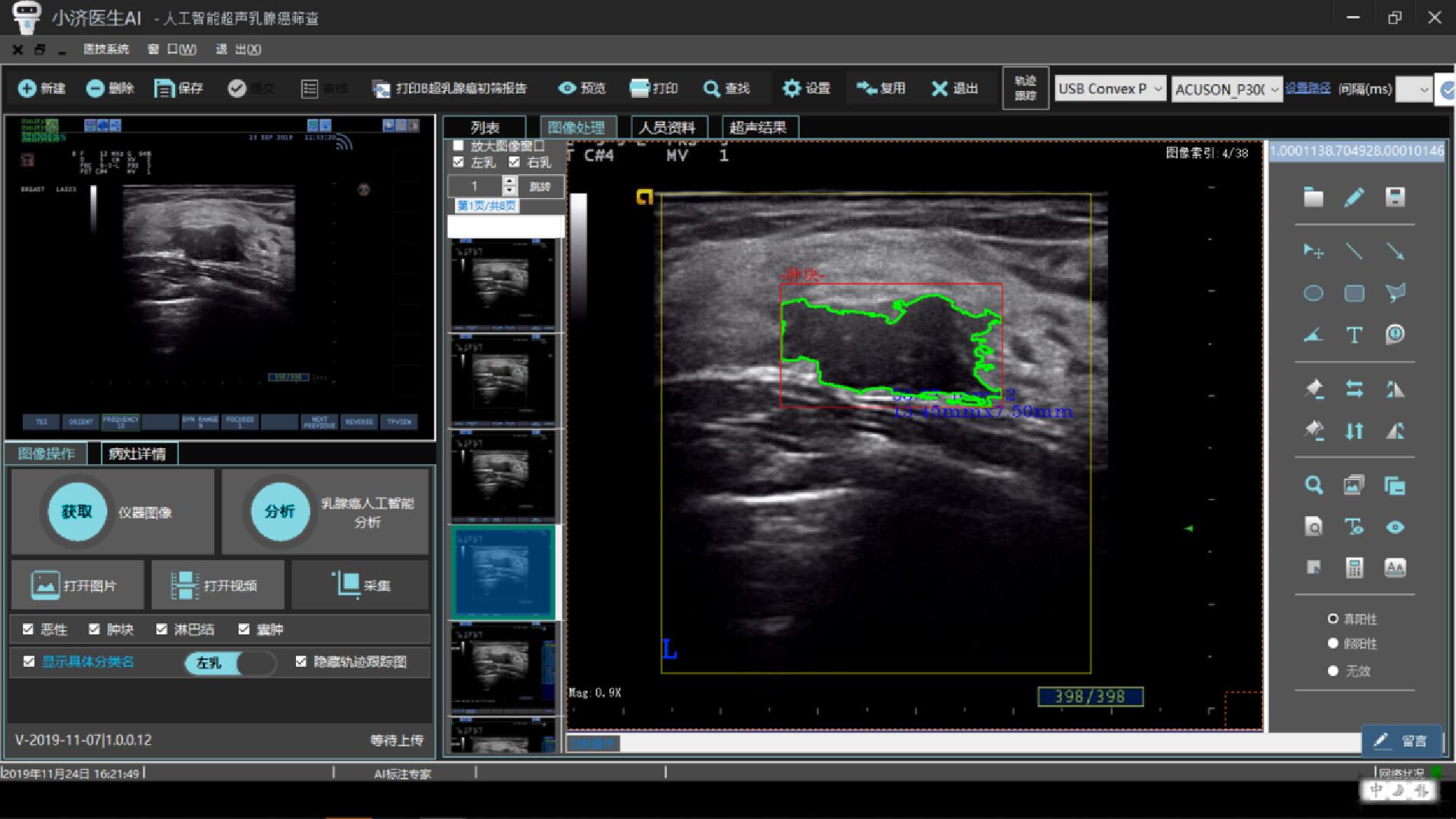This screenshot has width=1456, height=819.
Task: Toggle the 隐藏轨迹跟踪图 checkbox
Action: [x=301, y=661]
